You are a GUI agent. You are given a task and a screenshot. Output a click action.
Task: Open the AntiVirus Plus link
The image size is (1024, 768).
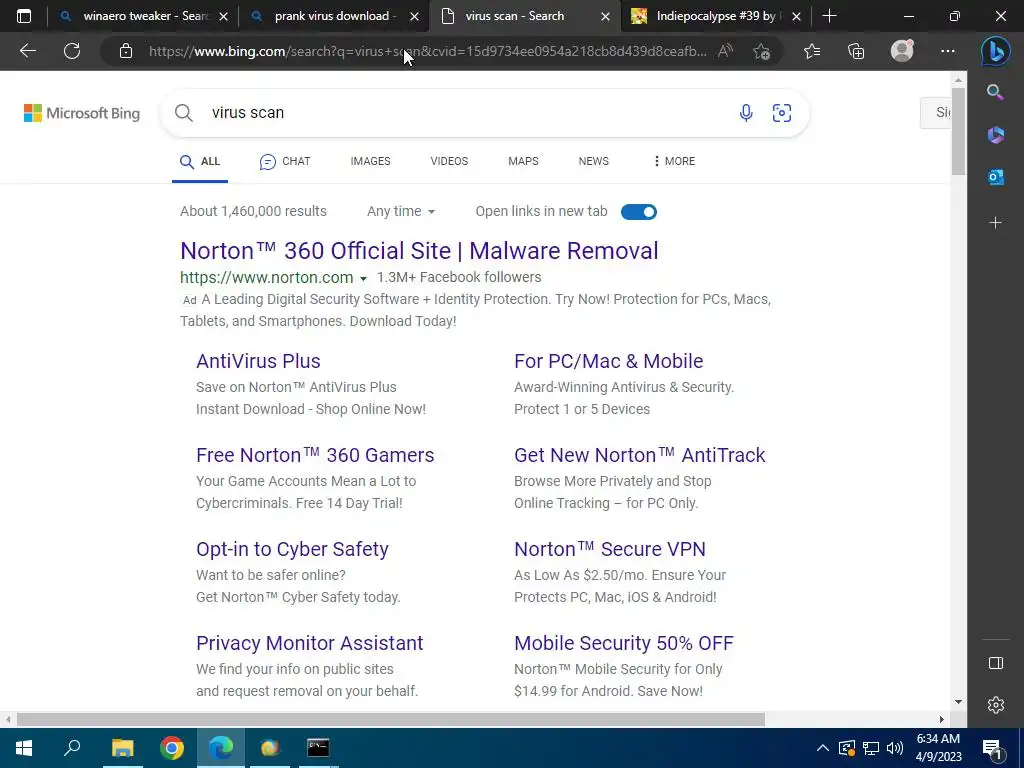258,361
